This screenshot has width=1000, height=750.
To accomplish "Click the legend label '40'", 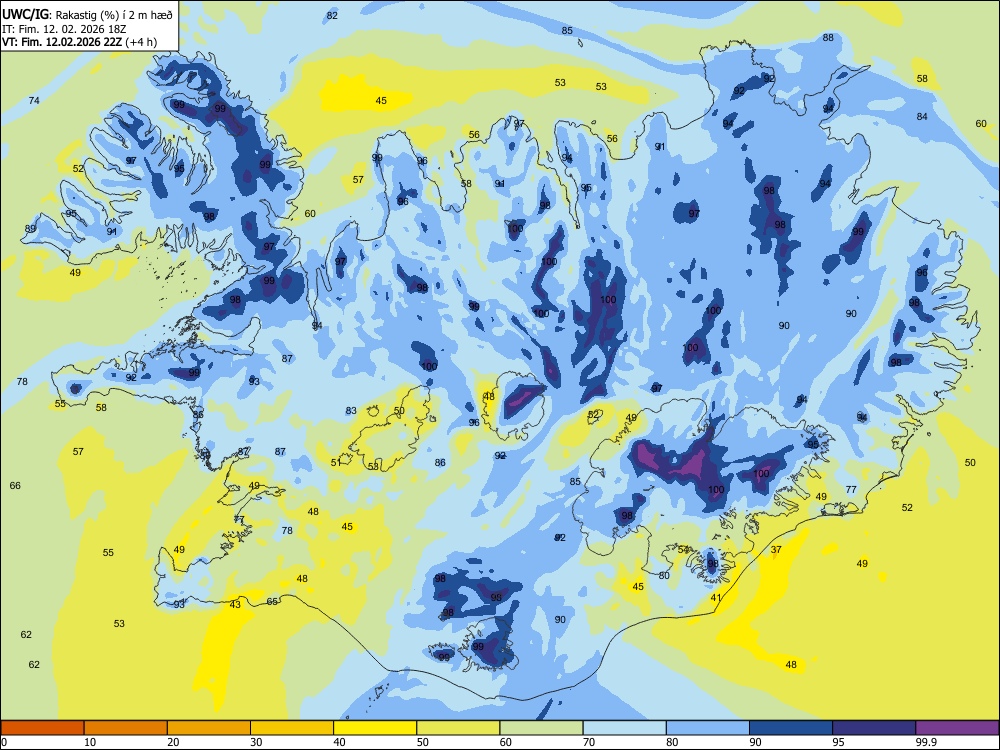I will click(x=339, y=742).
